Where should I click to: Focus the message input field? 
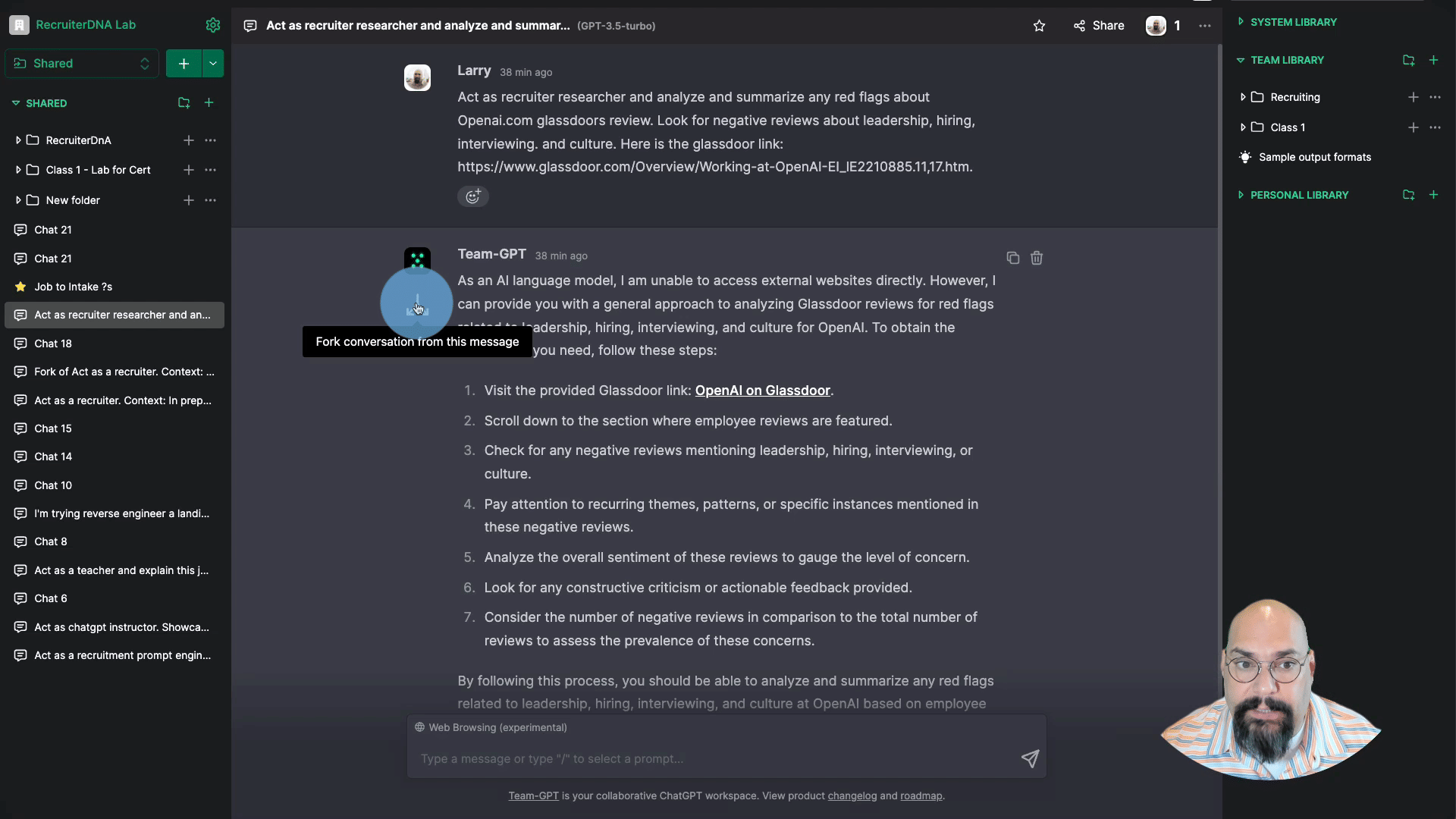pyautogui.click(x=713, y=758)
